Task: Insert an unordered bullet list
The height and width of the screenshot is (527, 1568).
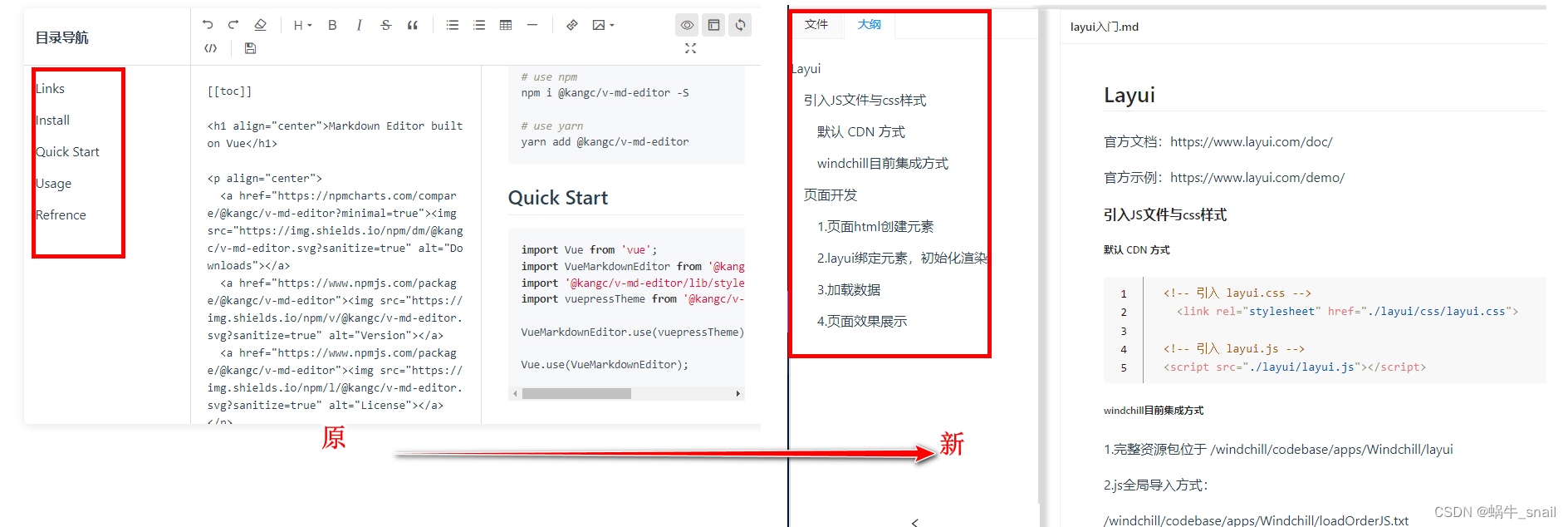Action: [x=453, y=25]
